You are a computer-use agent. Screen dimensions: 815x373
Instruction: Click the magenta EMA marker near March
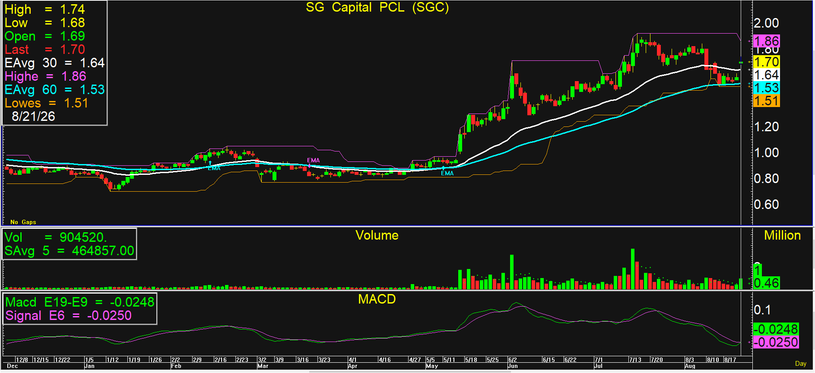313,160
